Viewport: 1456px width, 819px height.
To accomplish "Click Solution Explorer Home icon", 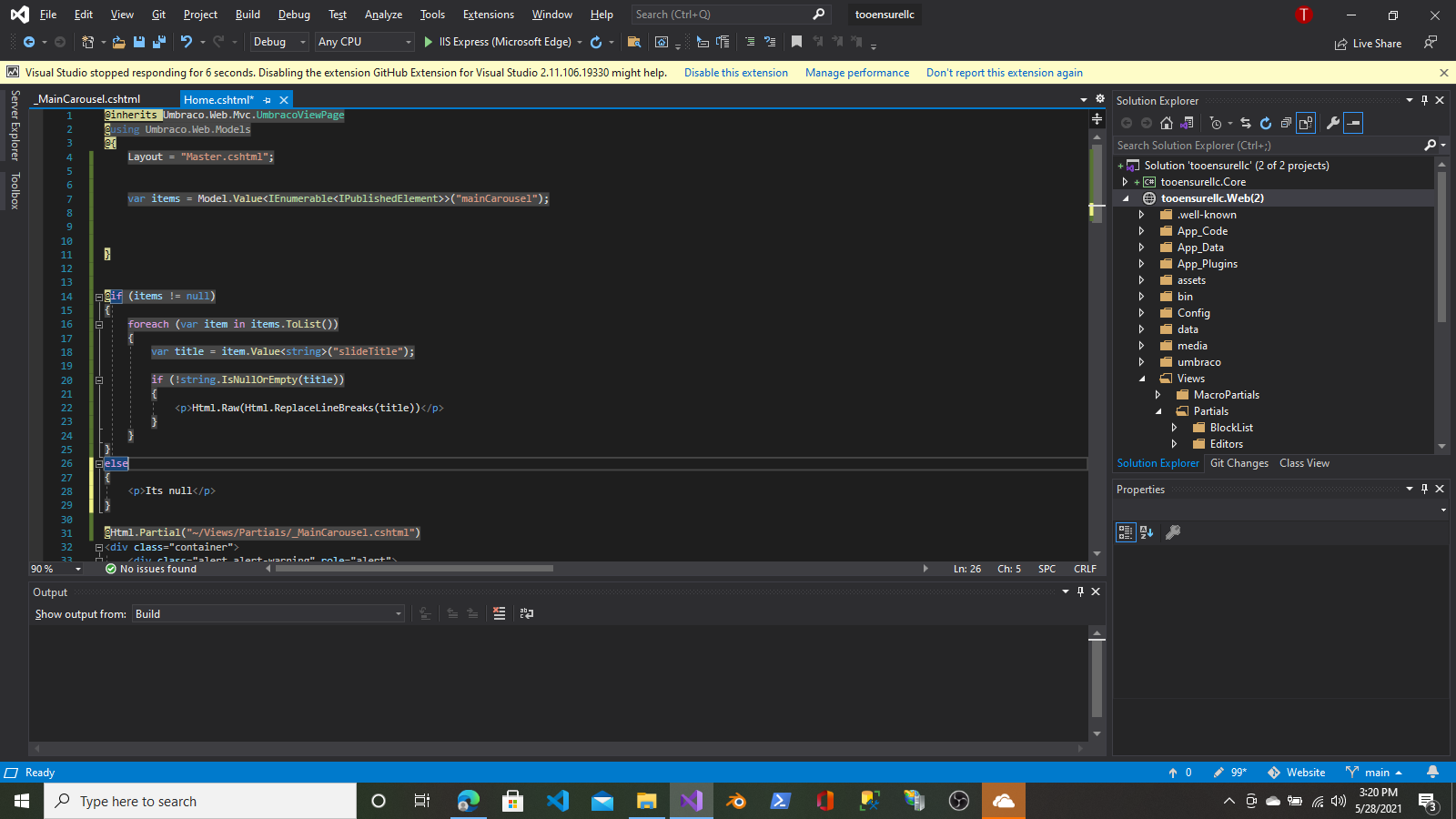I will coord(1167,123).
